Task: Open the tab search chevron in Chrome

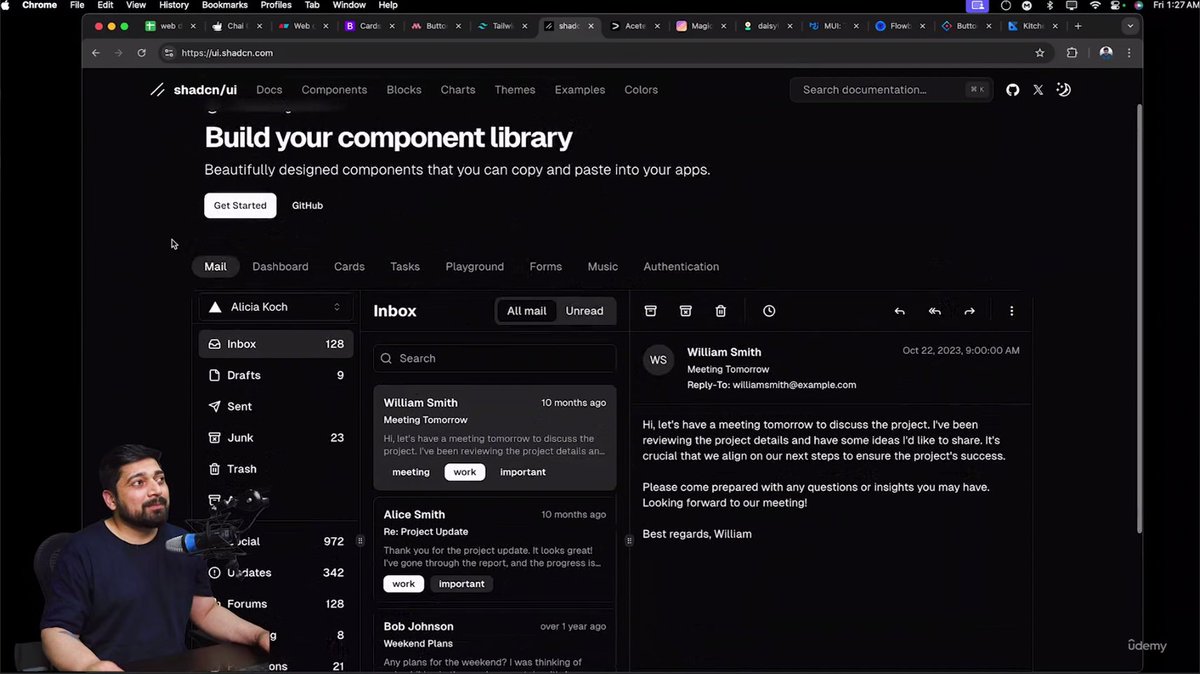Action: [x=1131, y=26]
